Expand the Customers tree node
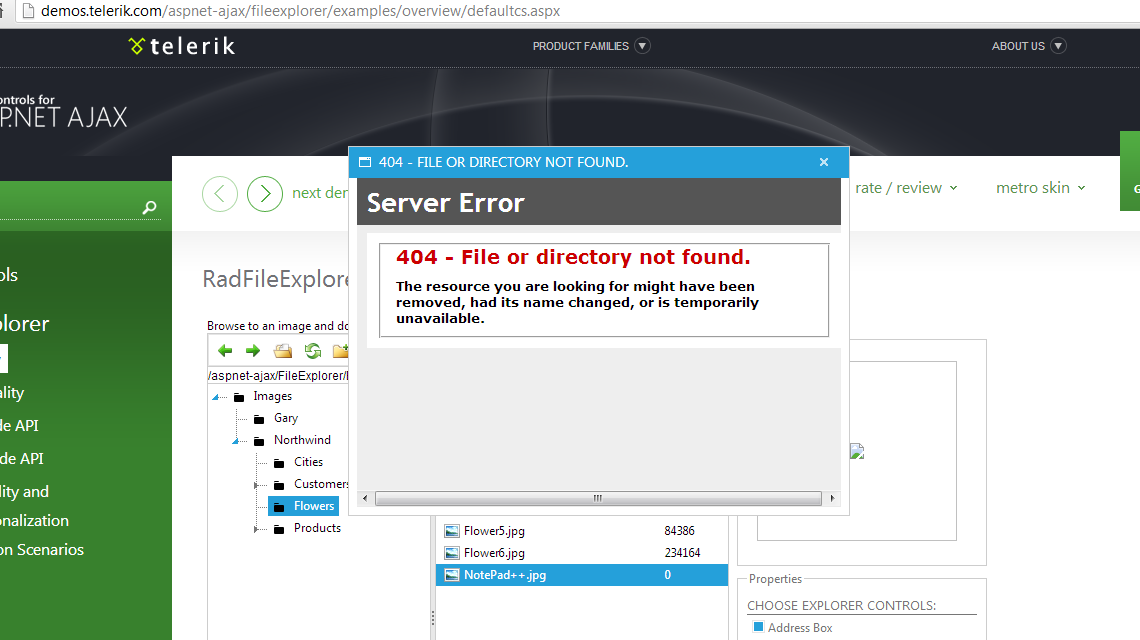The height and width of the screenshot is (640, 1140). click(257, 485)
